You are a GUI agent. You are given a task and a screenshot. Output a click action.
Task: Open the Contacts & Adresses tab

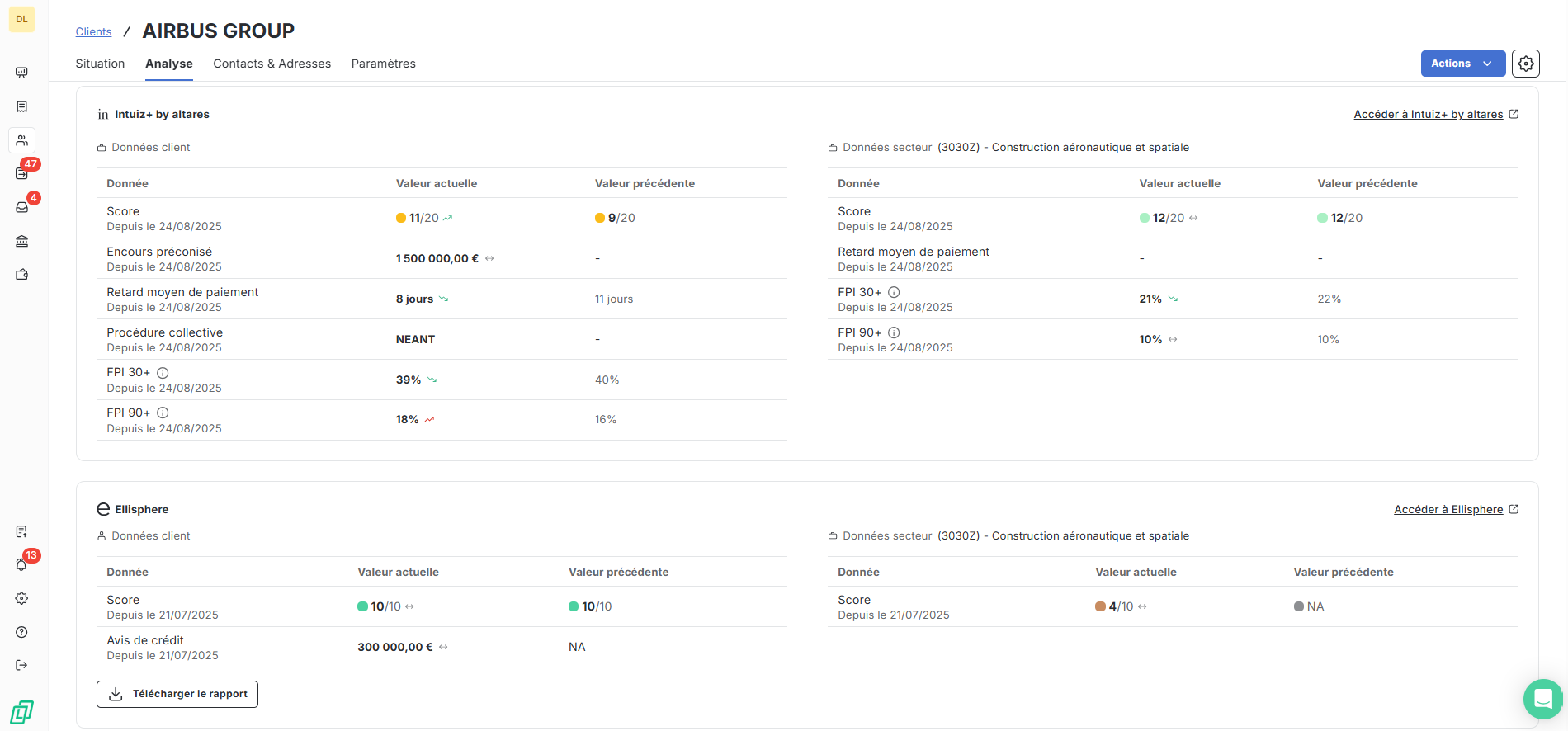click(x=272, y=64)
